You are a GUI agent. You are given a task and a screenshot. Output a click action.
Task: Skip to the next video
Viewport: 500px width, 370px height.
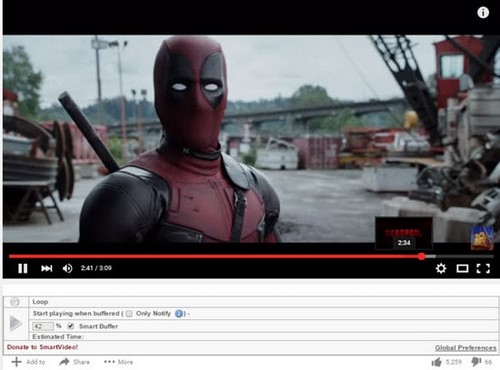pos(46,268)
